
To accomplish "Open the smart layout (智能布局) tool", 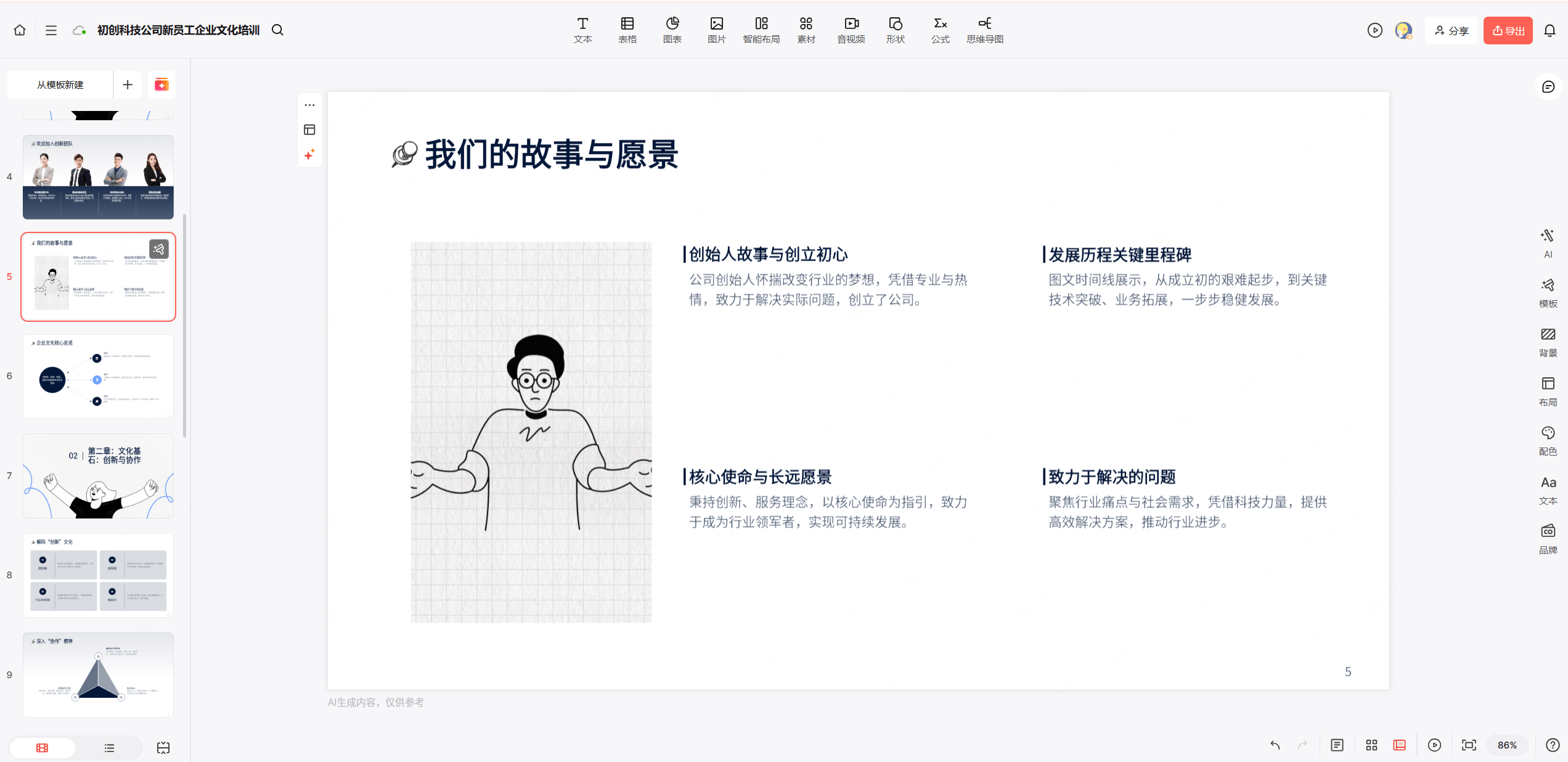I will tap(762, 30).
